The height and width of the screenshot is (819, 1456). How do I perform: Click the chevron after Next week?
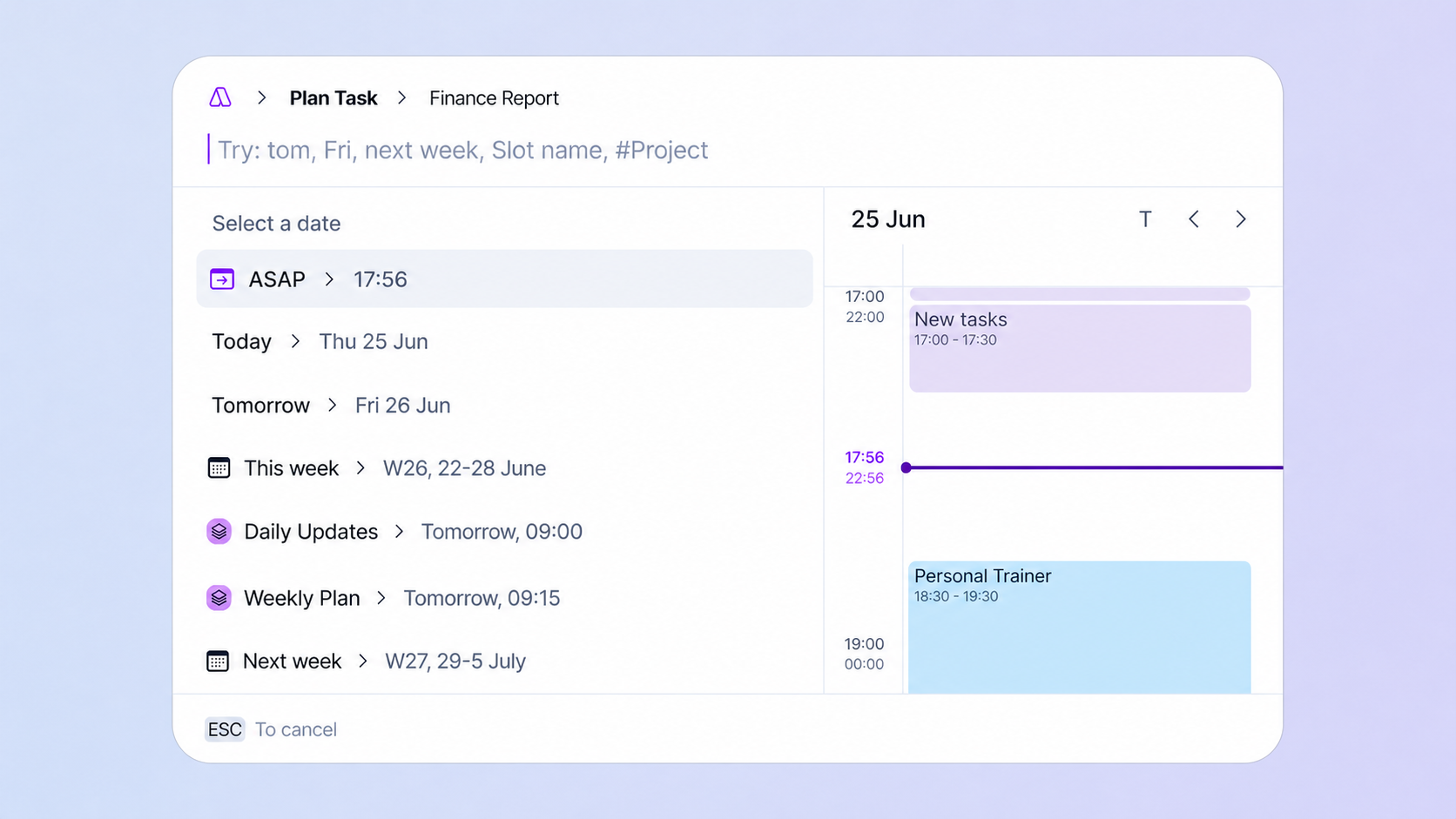tap(363, 661)
